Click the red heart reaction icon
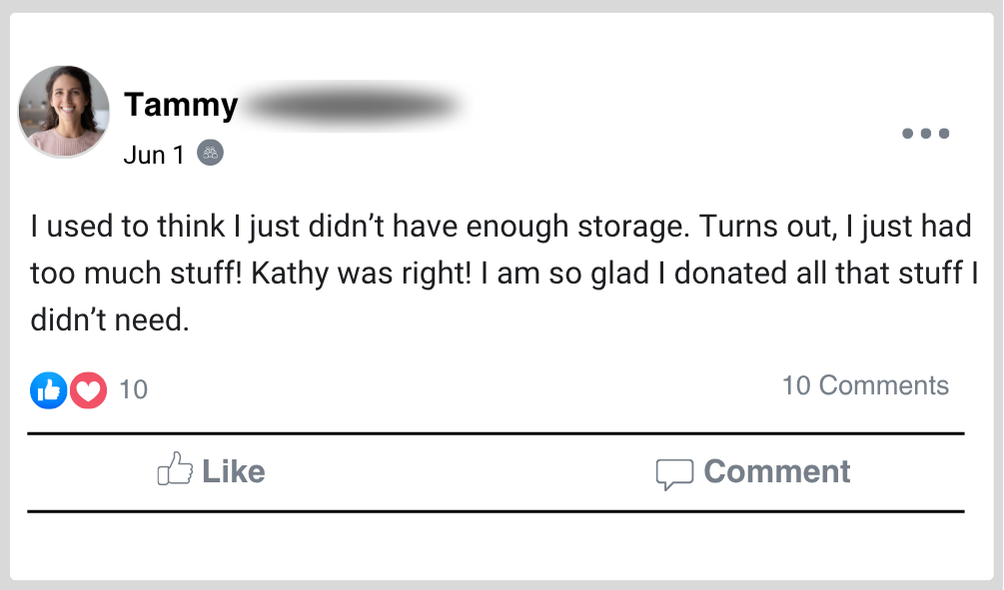The image size is (1004, 590). tap(88, 390)
